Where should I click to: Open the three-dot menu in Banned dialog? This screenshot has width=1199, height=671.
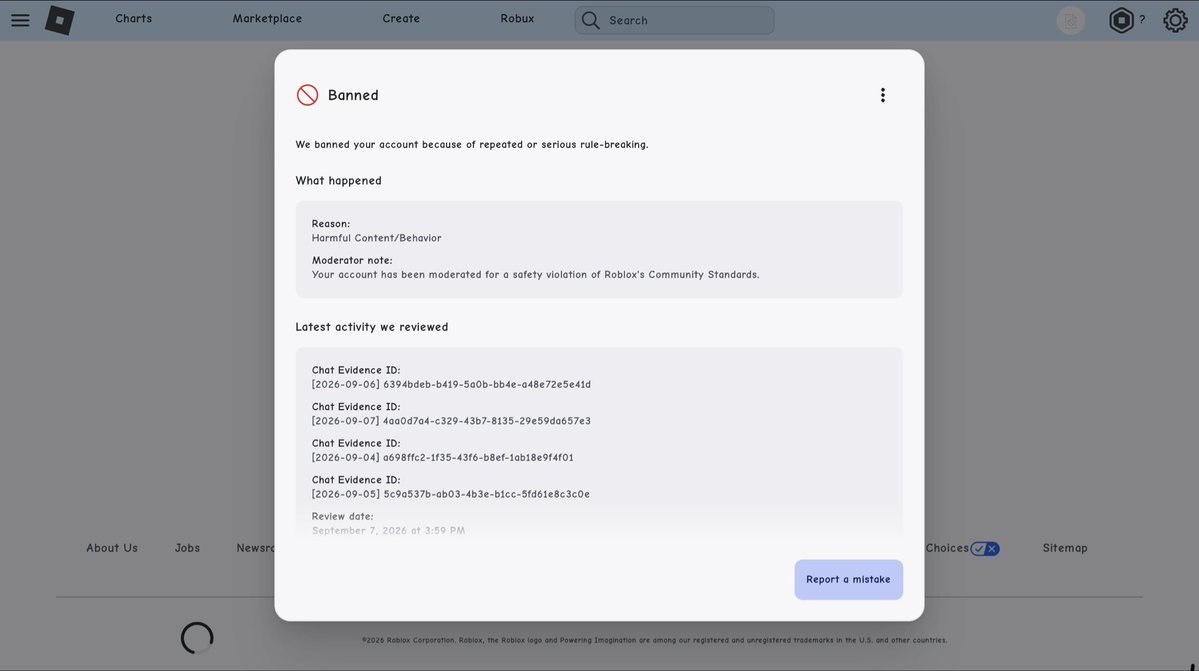[x=882, y=95]
